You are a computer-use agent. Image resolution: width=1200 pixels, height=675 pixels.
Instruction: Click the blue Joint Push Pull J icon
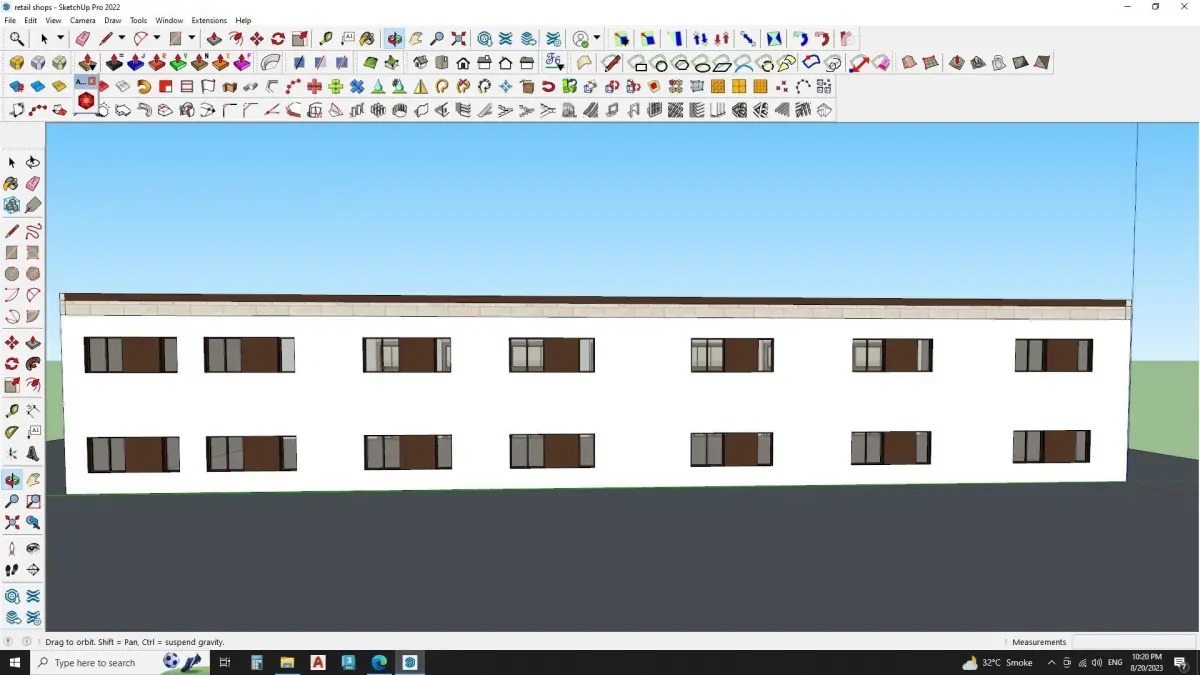(135, 62)
